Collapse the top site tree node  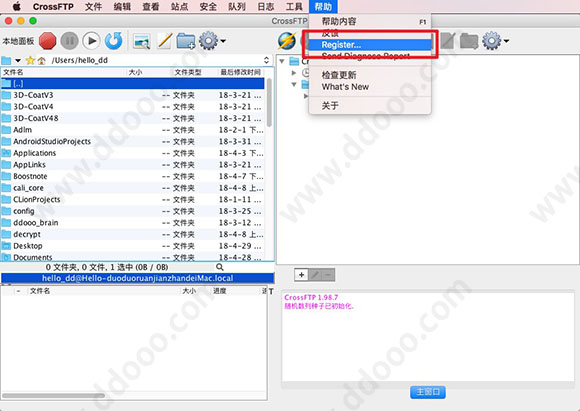click(282, 61)
